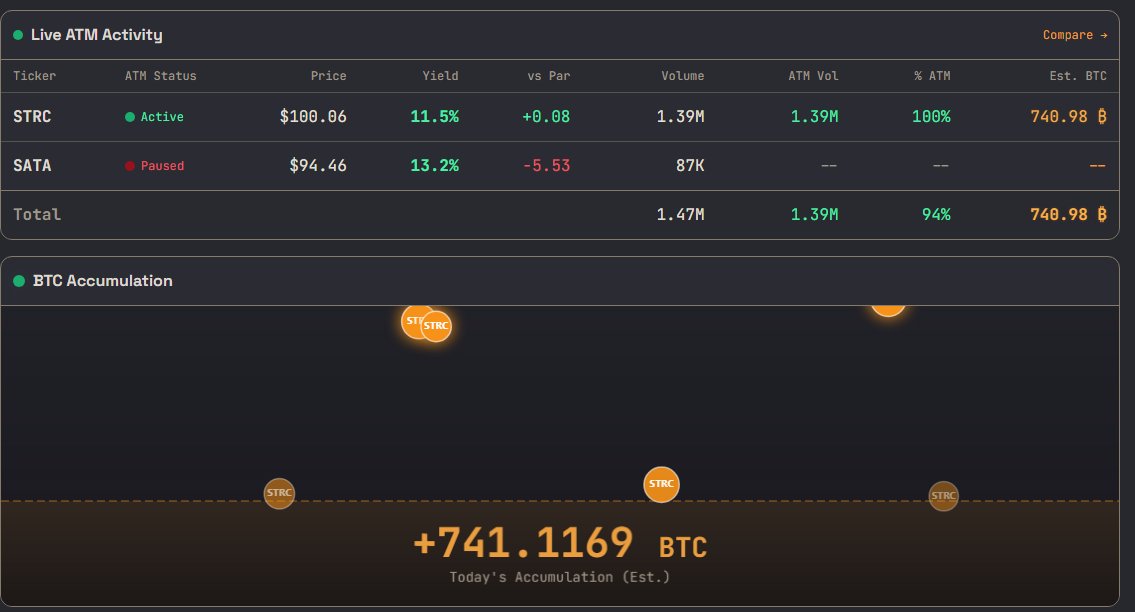The height and width of the screenshot is (612, 1135).
Task: Select the Ticker column header
Action: pos(34,76)
